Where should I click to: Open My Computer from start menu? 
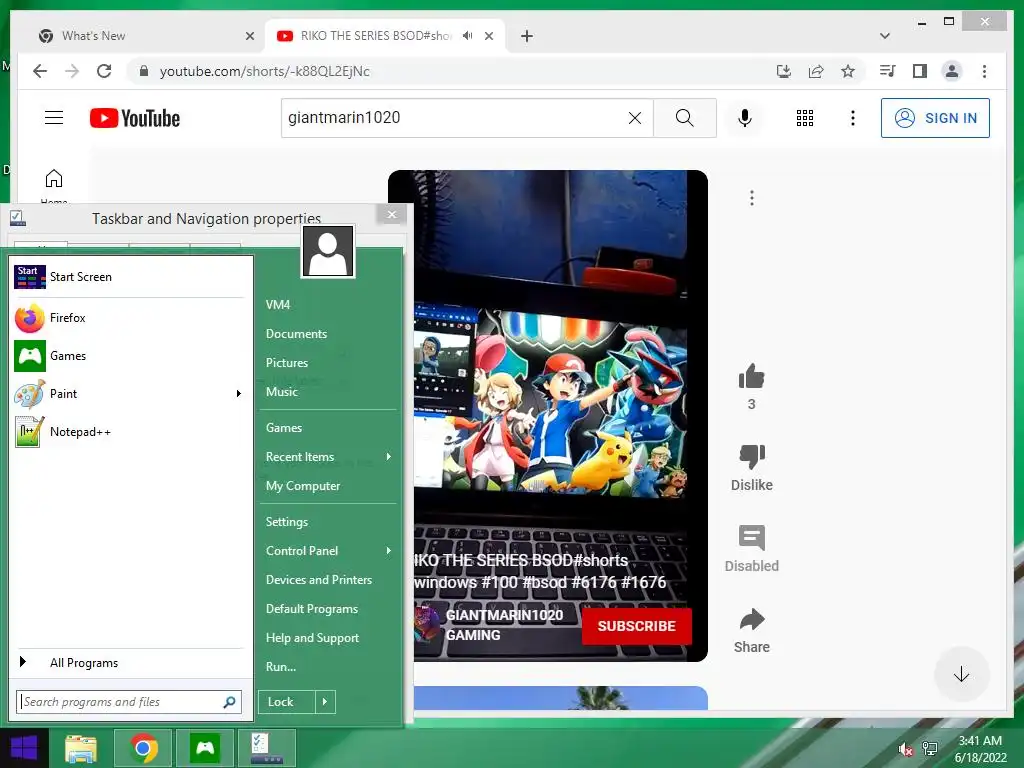pos(303,486)
